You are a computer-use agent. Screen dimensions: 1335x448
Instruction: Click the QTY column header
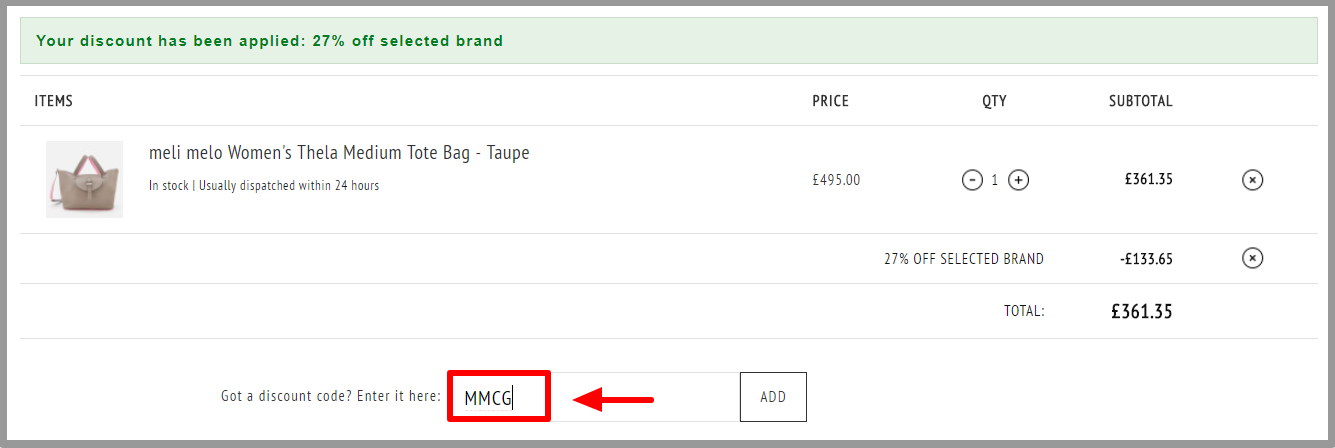pyautogui.click(x=994, y=101)
